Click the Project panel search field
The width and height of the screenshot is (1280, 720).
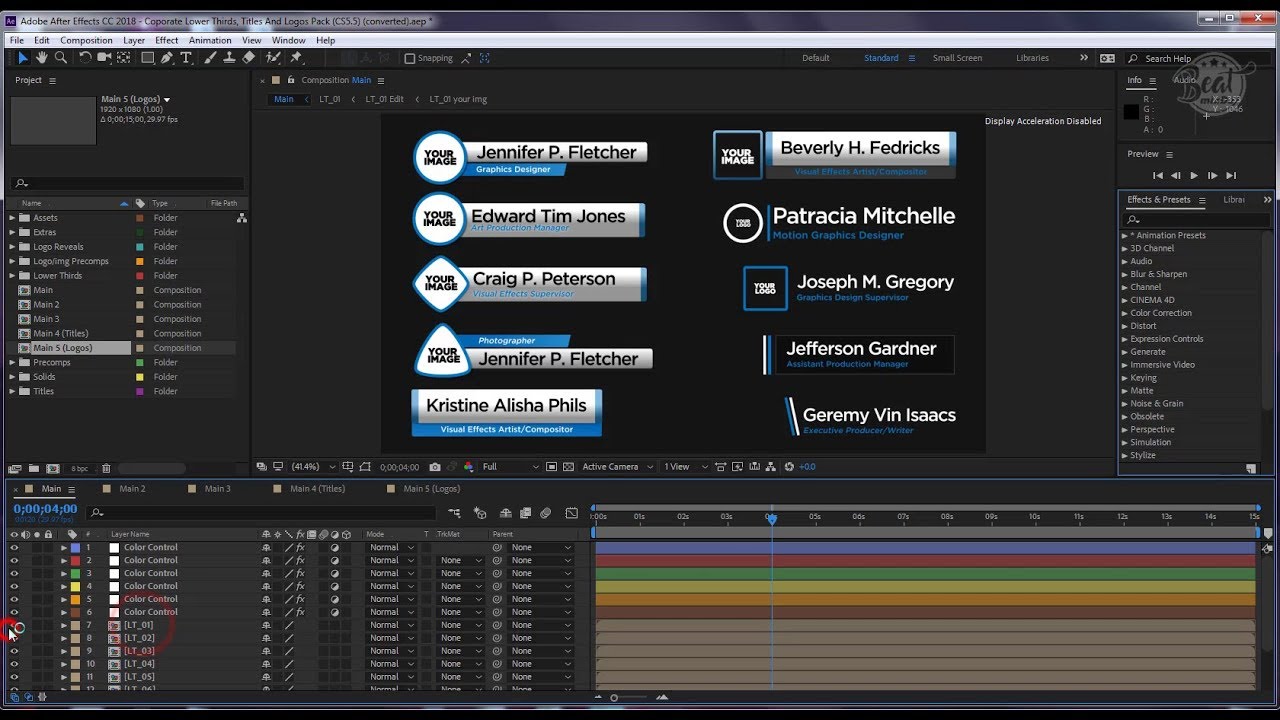coord(130,184)
